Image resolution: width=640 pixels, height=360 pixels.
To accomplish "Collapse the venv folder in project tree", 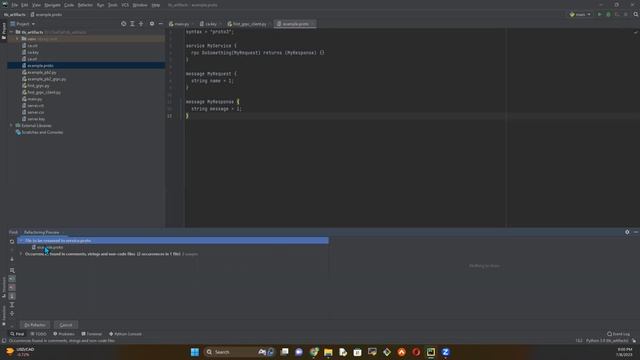I will (18, 39).
